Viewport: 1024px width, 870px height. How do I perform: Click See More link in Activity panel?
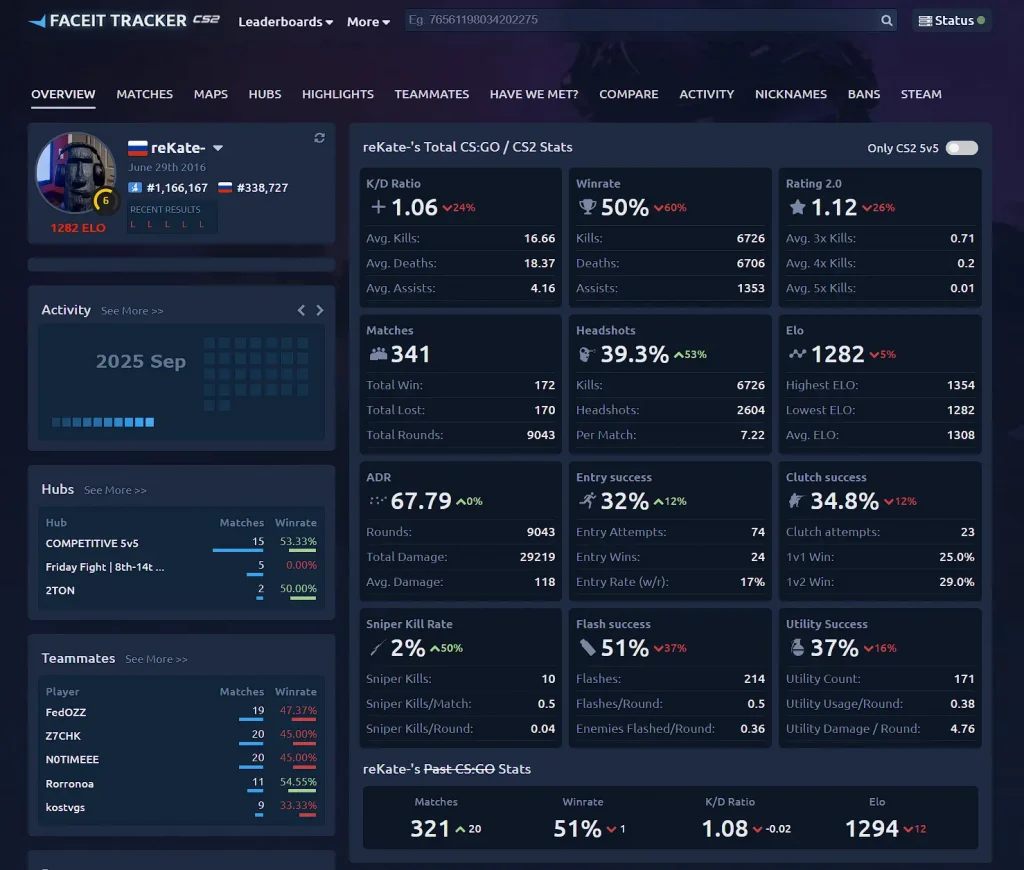point(132,311)
